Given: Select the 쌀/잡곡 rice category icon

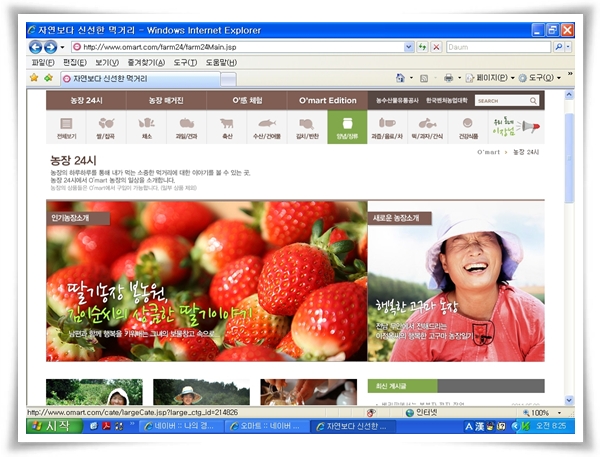Looking at the screenshot, I should click(106, 127).
